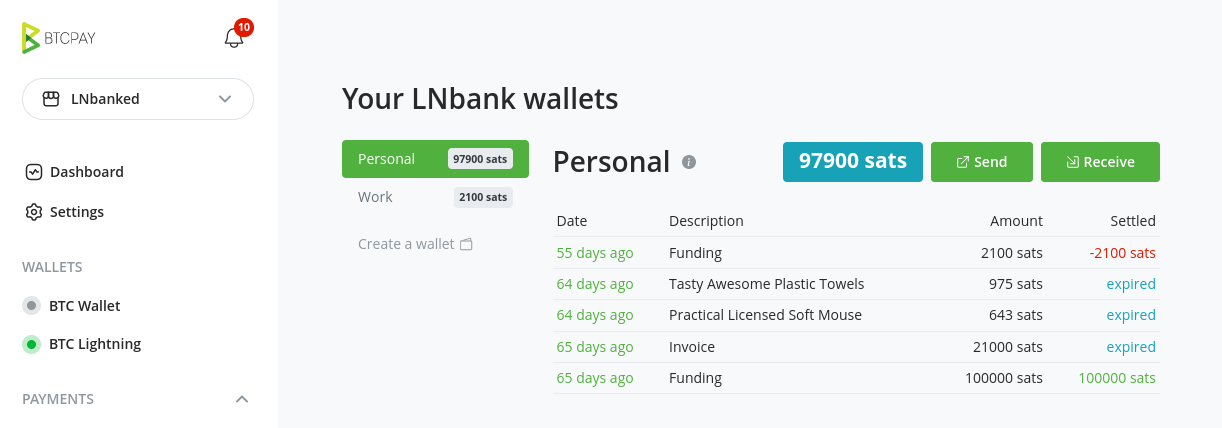Open the Invoice transaction from 65 days ago
1222x428 pixels.
click(856, 347)
